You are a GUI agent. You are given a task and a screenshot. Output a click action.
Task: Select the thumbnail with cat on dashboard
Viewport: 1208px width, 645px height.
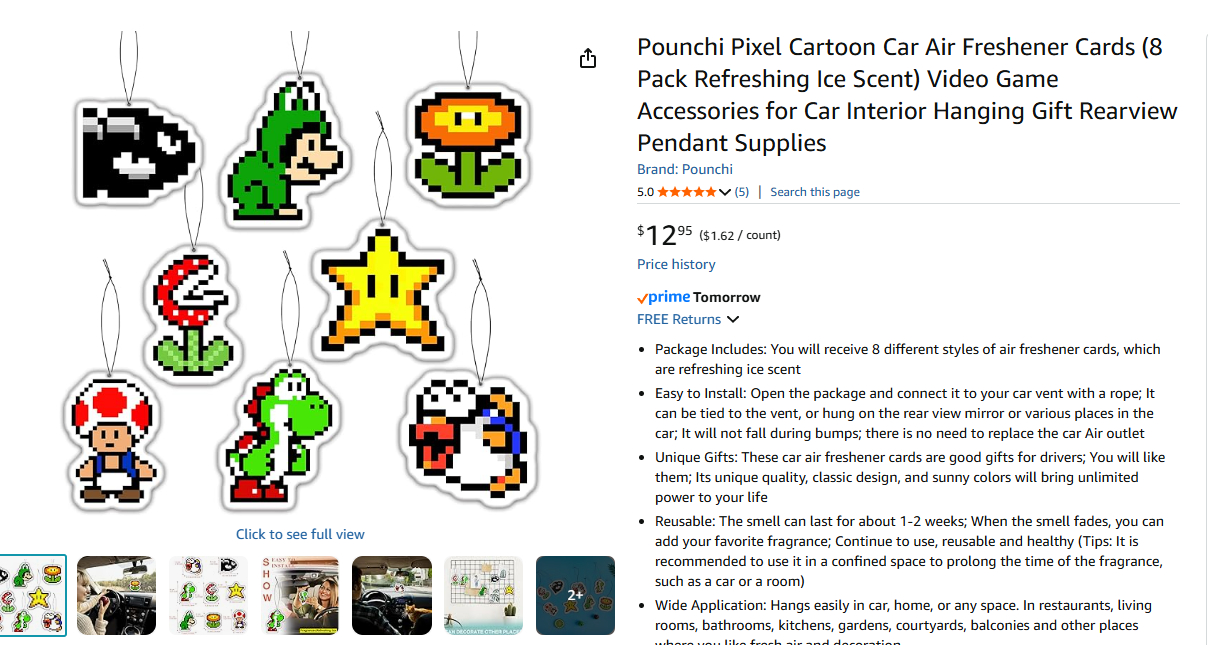[392, 595]
